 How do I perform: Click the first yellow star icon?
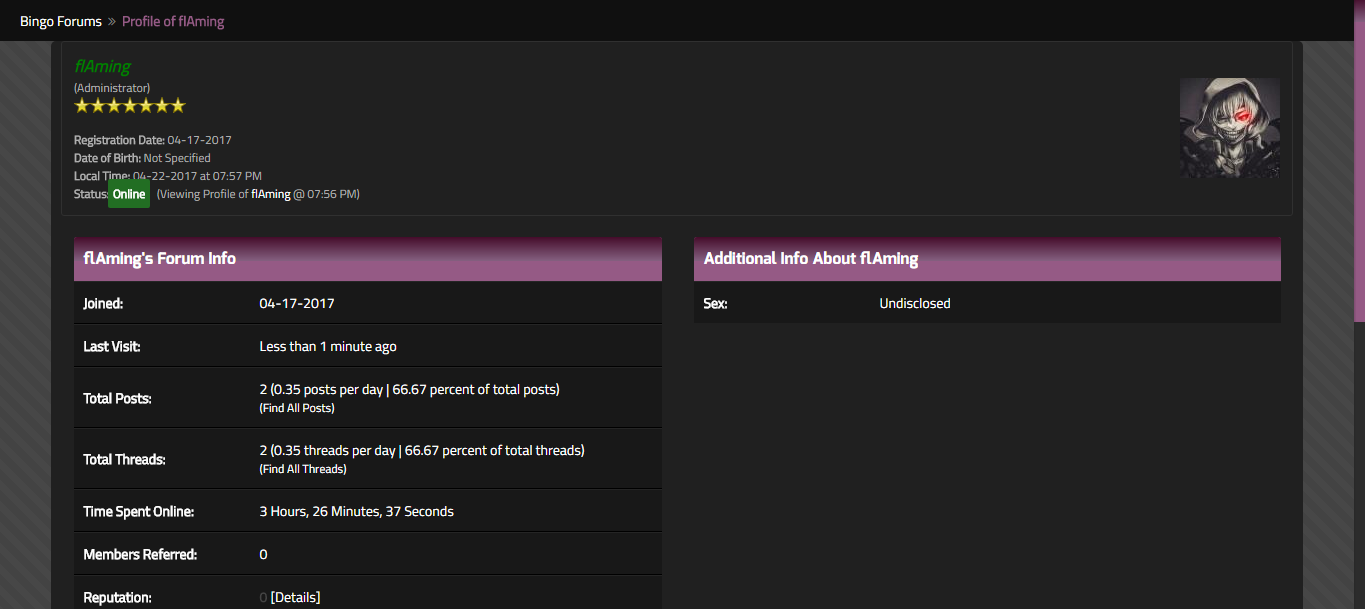[x=82, y=105]
